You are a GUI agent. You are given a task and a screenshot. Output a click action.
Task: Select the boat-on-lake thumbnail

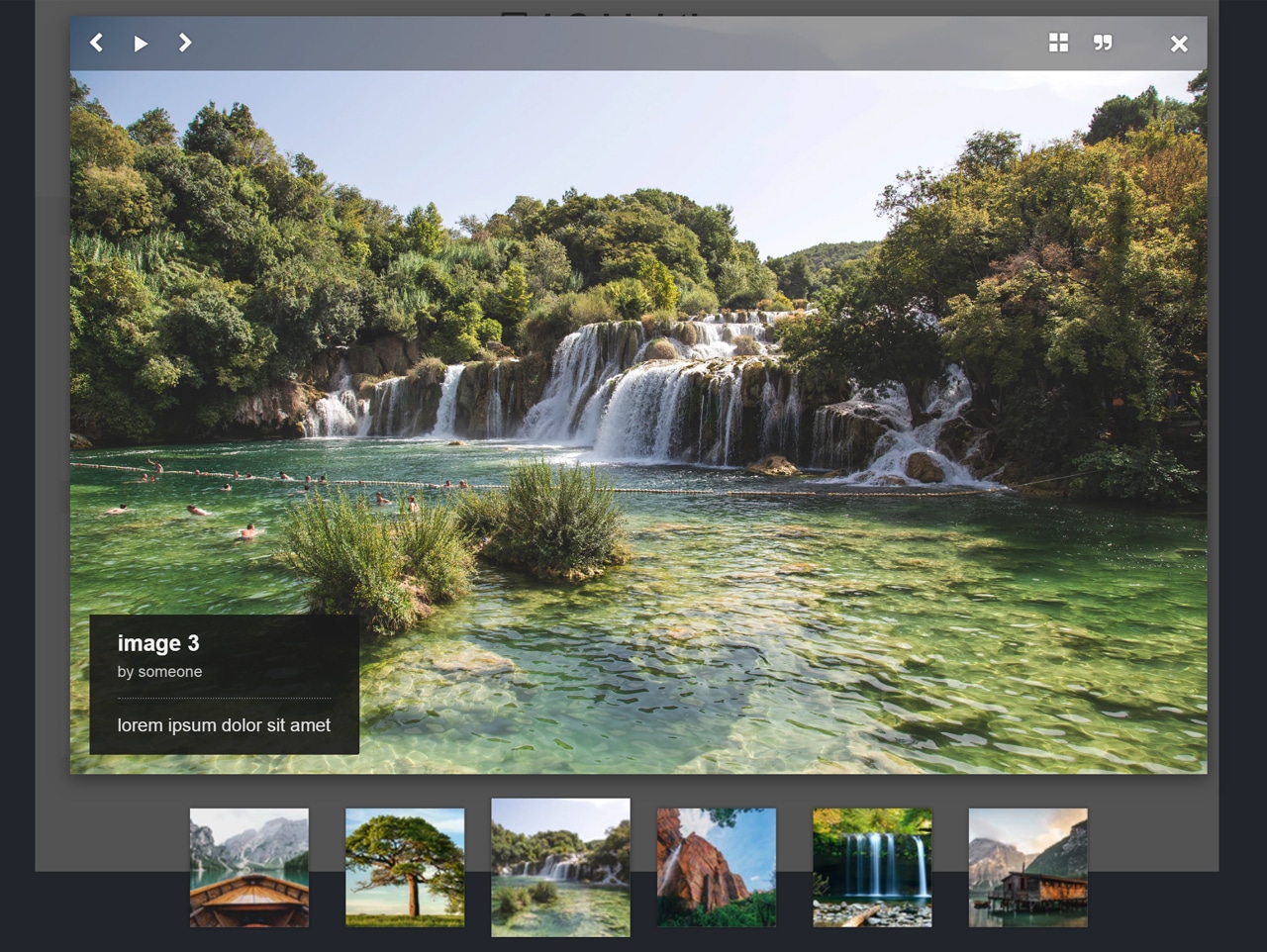click(248, 867)
